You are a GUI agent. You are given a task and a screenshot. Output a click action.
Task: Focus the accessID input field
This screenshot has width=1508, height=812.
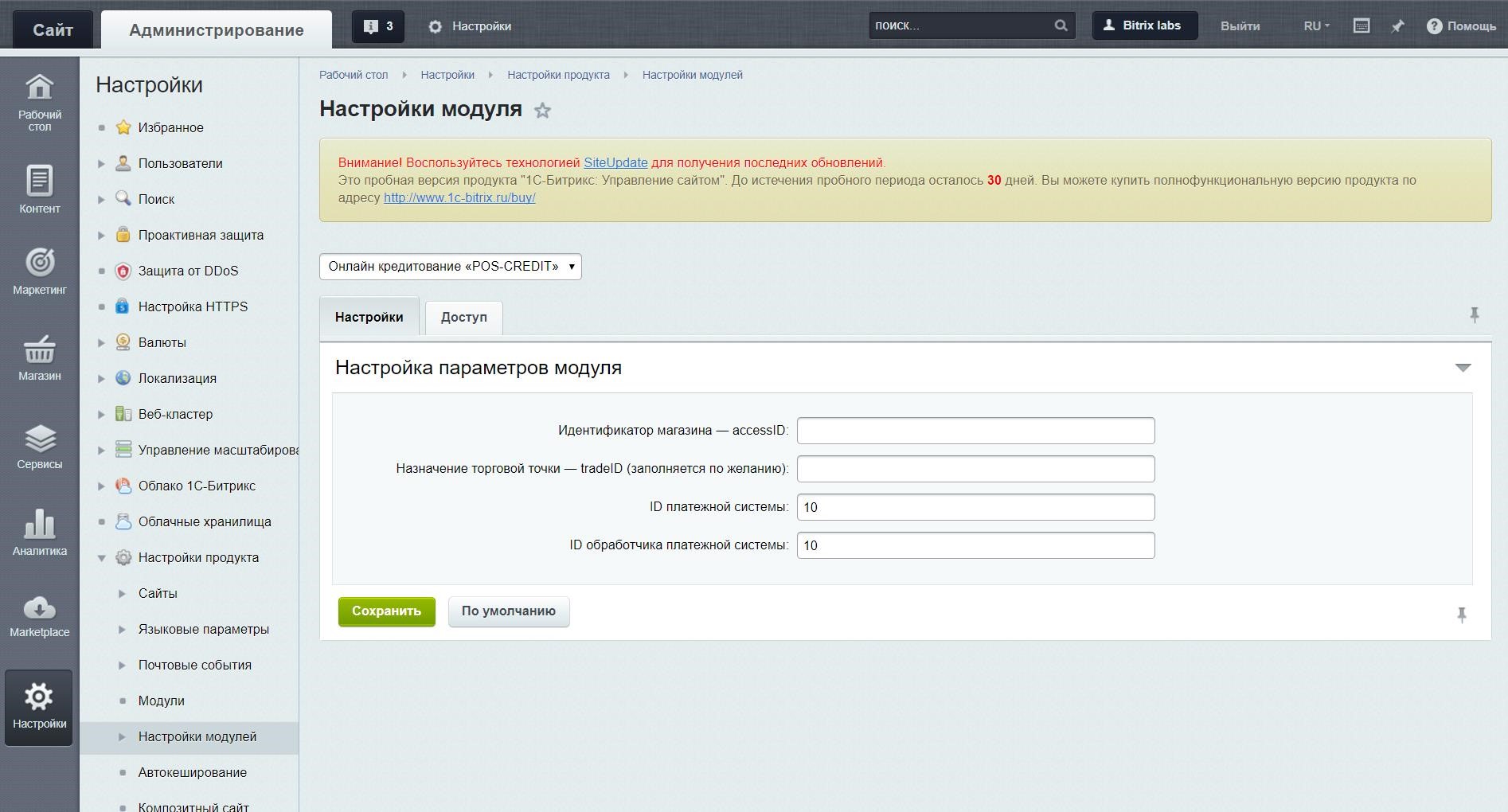[x=975, y=431]
